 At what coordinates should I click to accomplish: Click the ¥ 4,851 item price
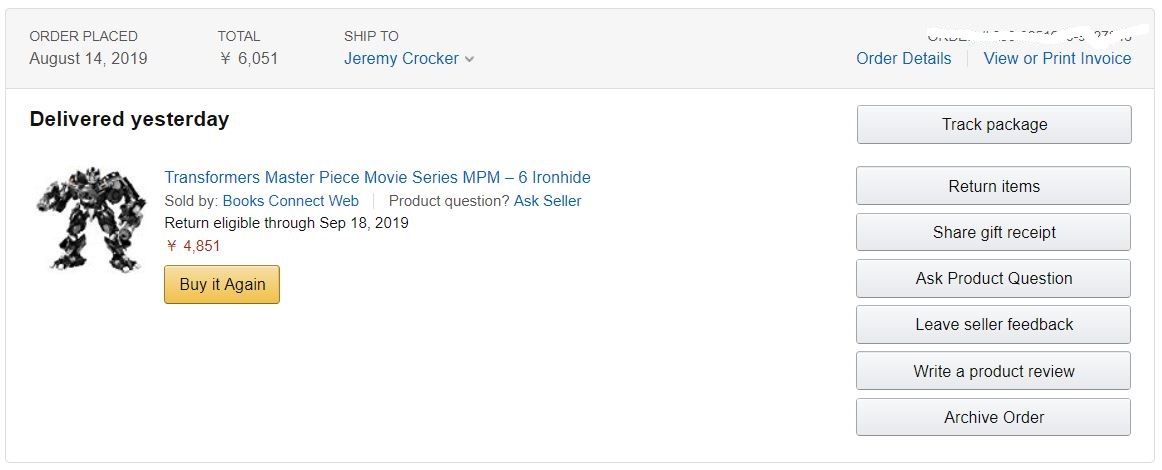[x=193, y=245]
